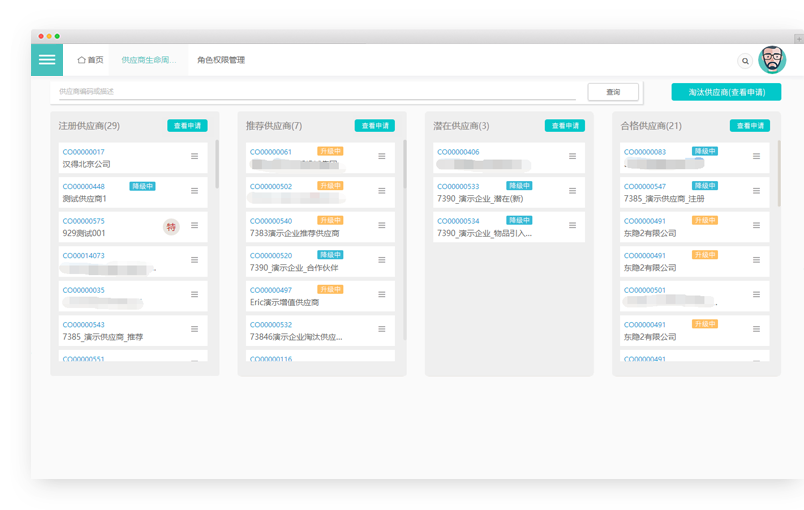Click the 查询 search button

613,92
